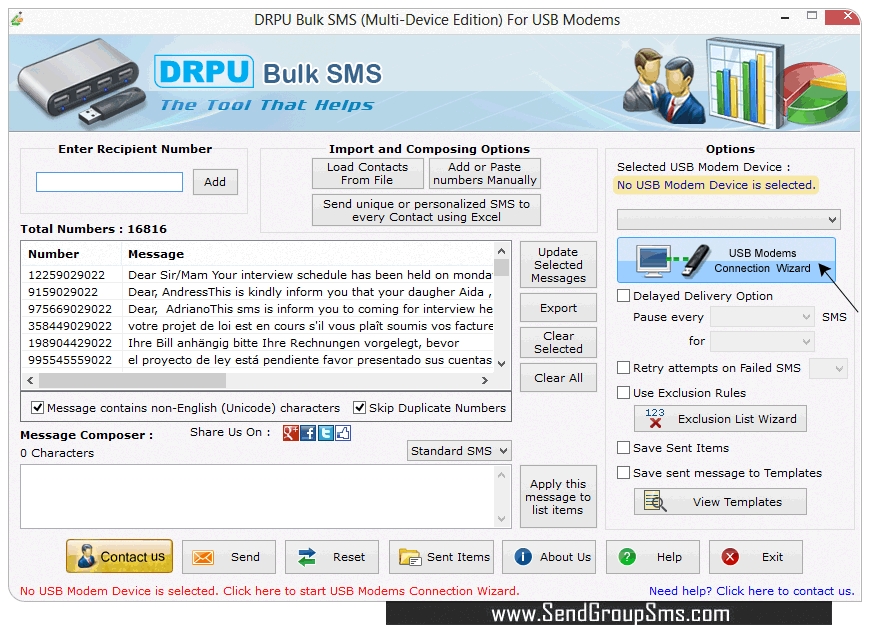Click Clear Selected button
The width and height of the screenshot is (870, 629).
coord(558,342)
